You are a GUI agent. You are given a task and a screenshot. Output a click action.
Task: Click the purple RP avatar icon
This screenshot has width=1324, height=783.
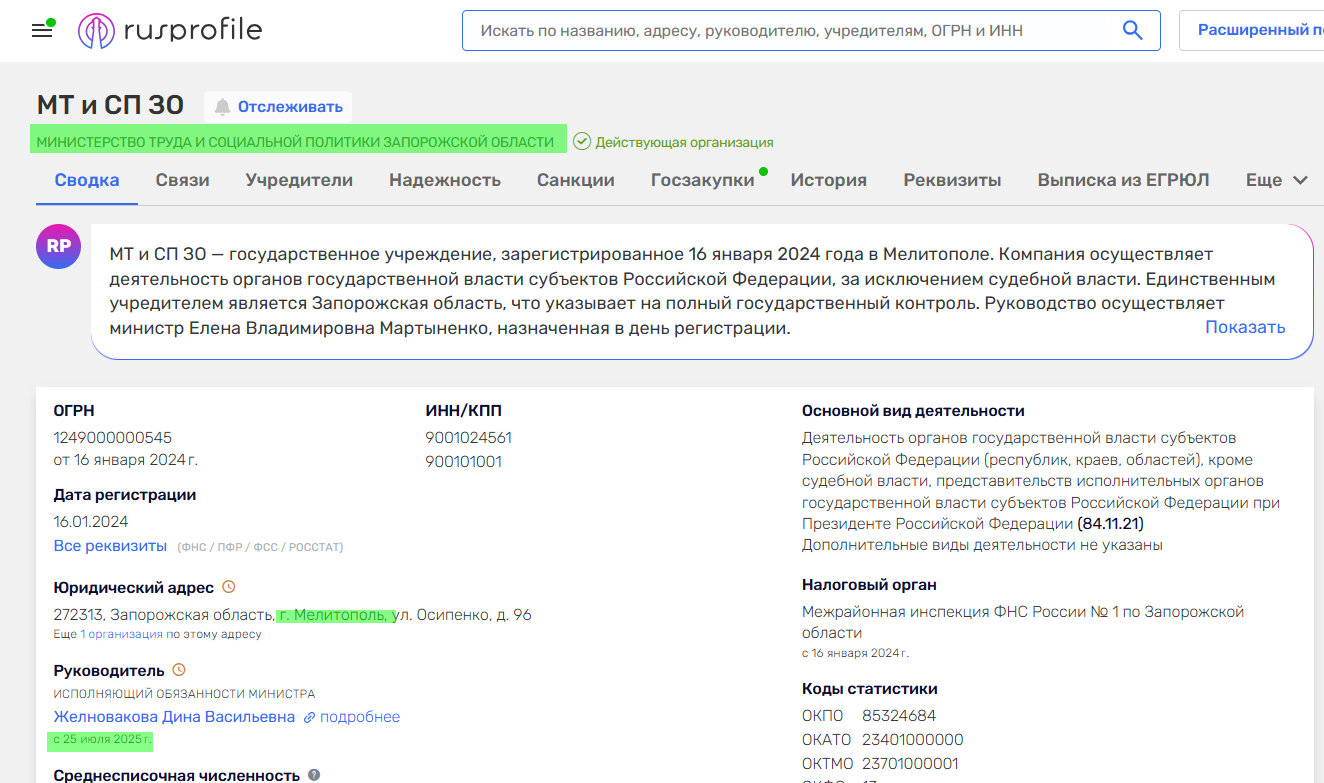pos(59,246)
